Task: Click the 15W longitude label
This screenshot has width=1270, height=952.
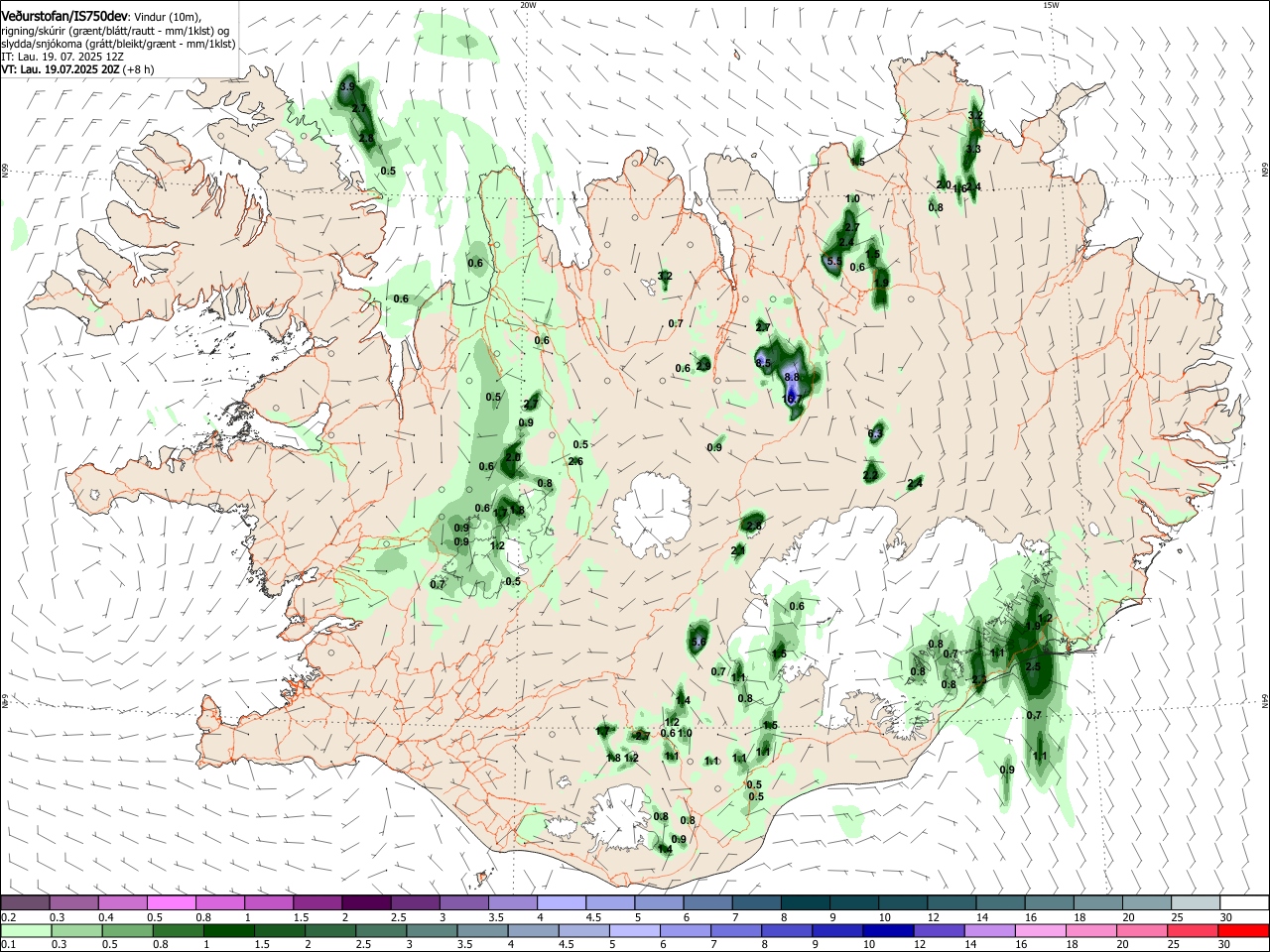Action: (x=1051, y=5)
